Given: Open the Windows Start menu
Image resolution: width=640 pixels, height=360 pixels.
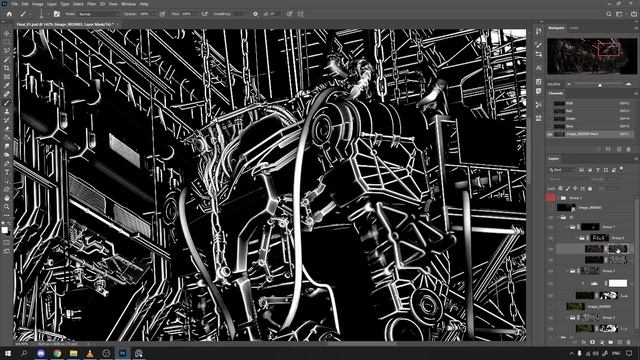Looking at the screenshot, I should (8, 353).
